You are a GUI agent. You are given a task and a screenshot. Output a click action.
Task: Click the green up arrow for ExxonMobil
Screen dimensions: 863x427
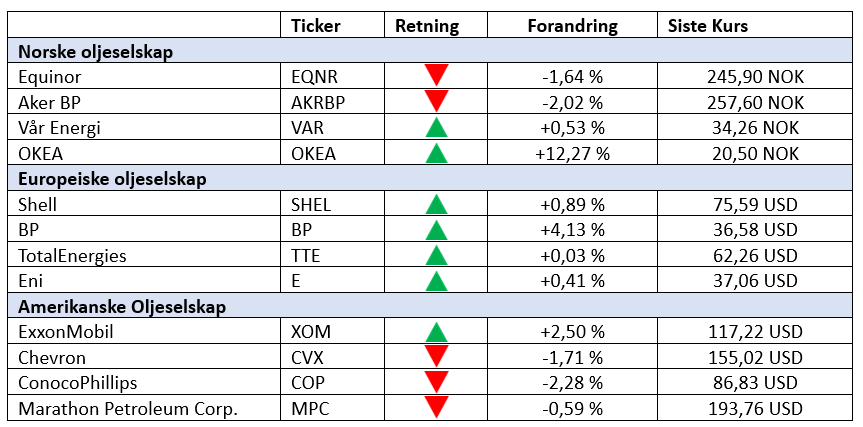coord(435,332)
